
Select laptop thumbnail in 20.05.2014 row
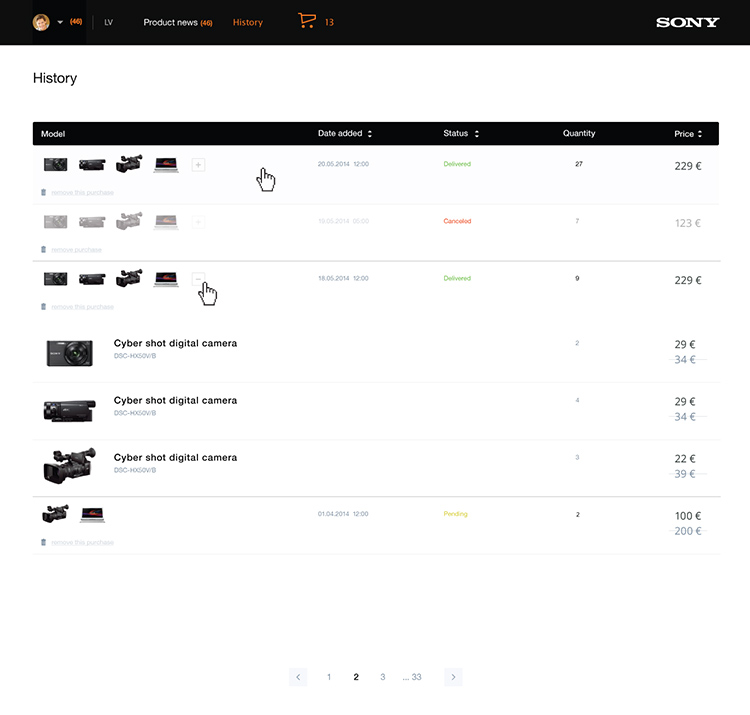click(x=166, y=165)
